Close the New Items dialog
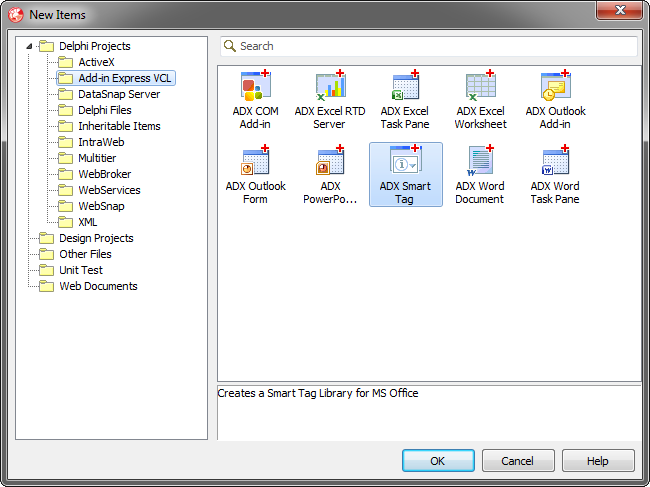650x487 pixels. (619, 10)
